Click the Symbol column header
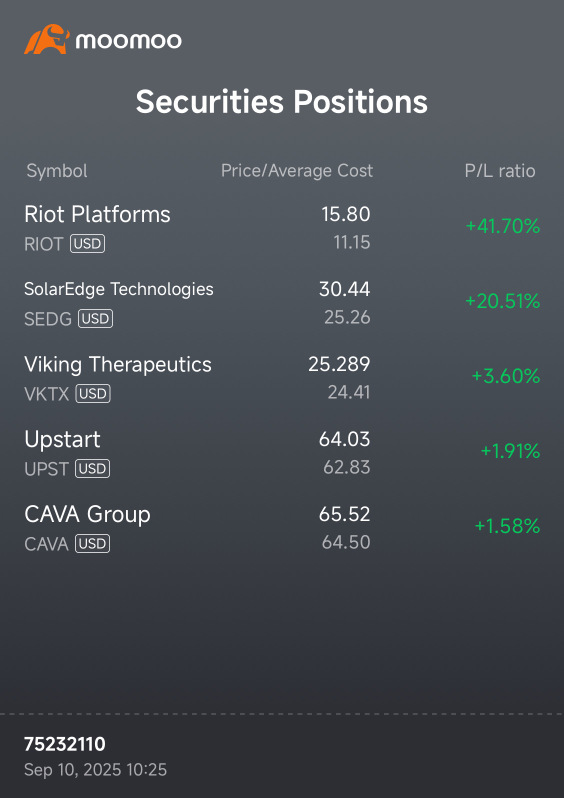 pyautogui.click(x=57, y=171)
